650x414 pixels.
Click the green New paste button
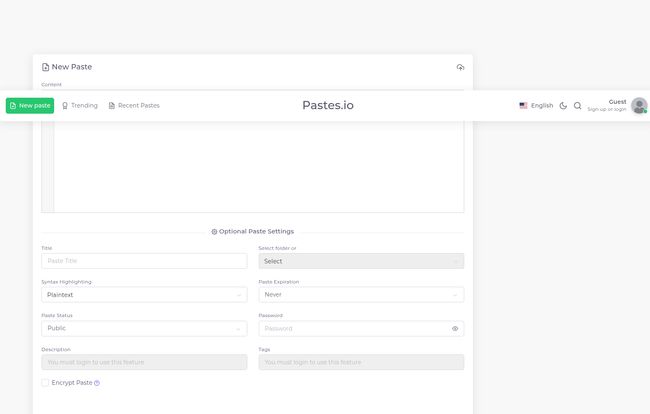tap(30, 106)
